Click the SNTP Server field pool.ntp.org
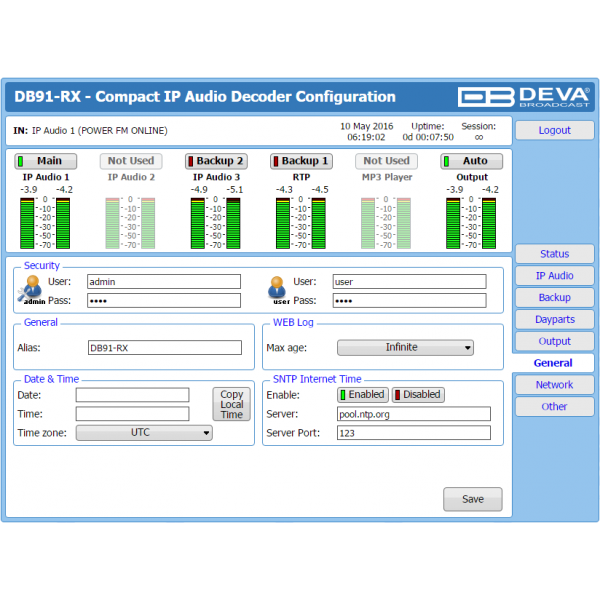The width and height of the screenshot is (600, 600). point(414,414)
